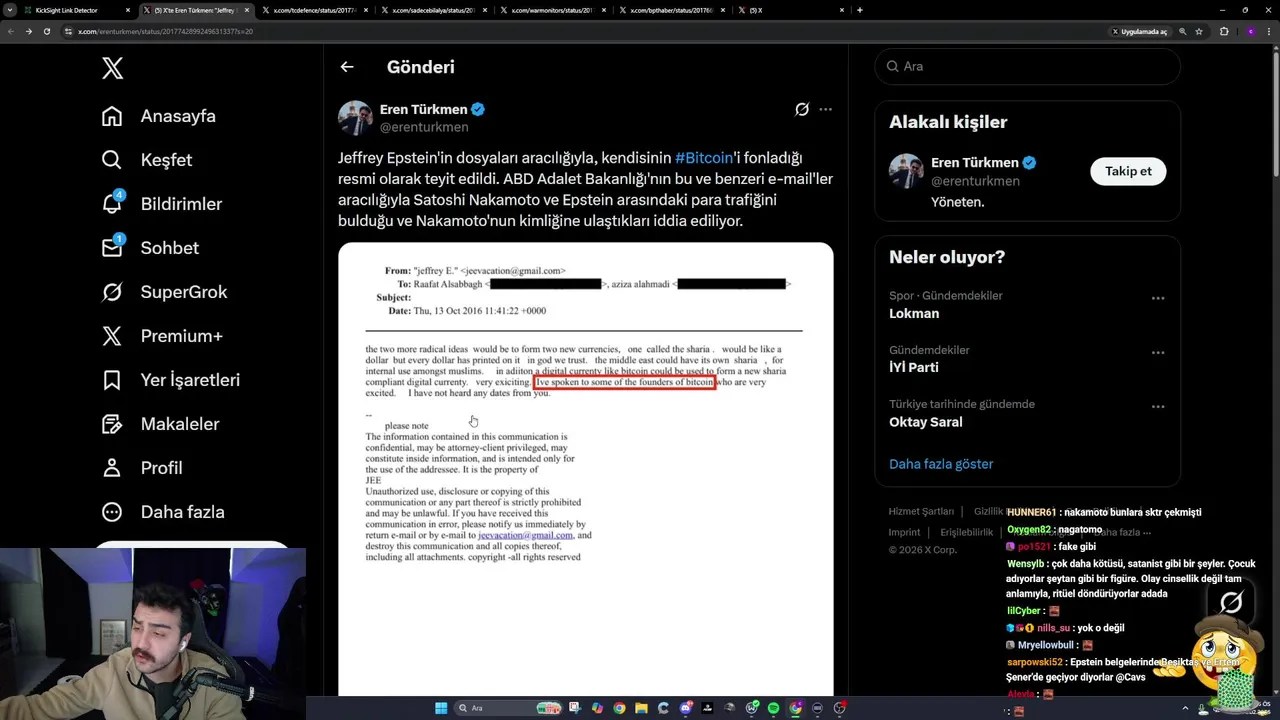
Task: Open browser profile avatar
Action: tap(1250, 31)
